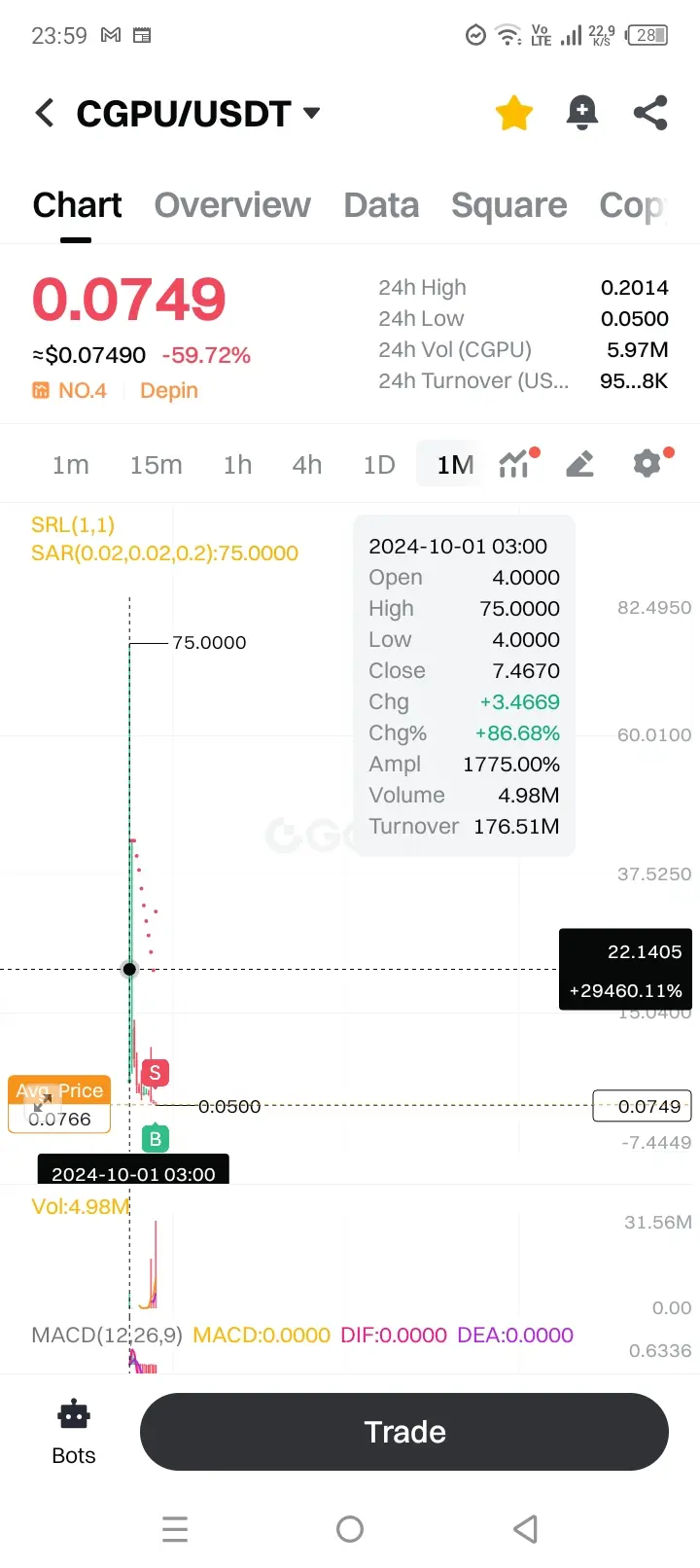Open the Depin category link
The image size is (700, 1568).
point(169,390)
